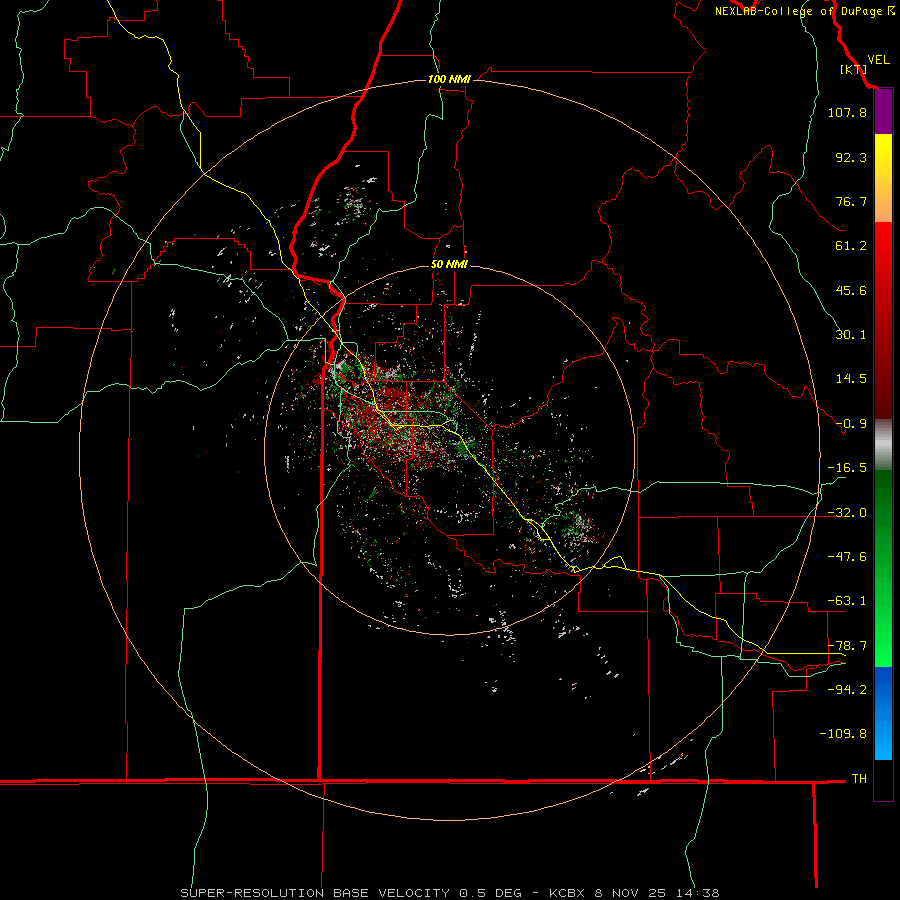Select the 14.5 legend value

coord(851,379)
